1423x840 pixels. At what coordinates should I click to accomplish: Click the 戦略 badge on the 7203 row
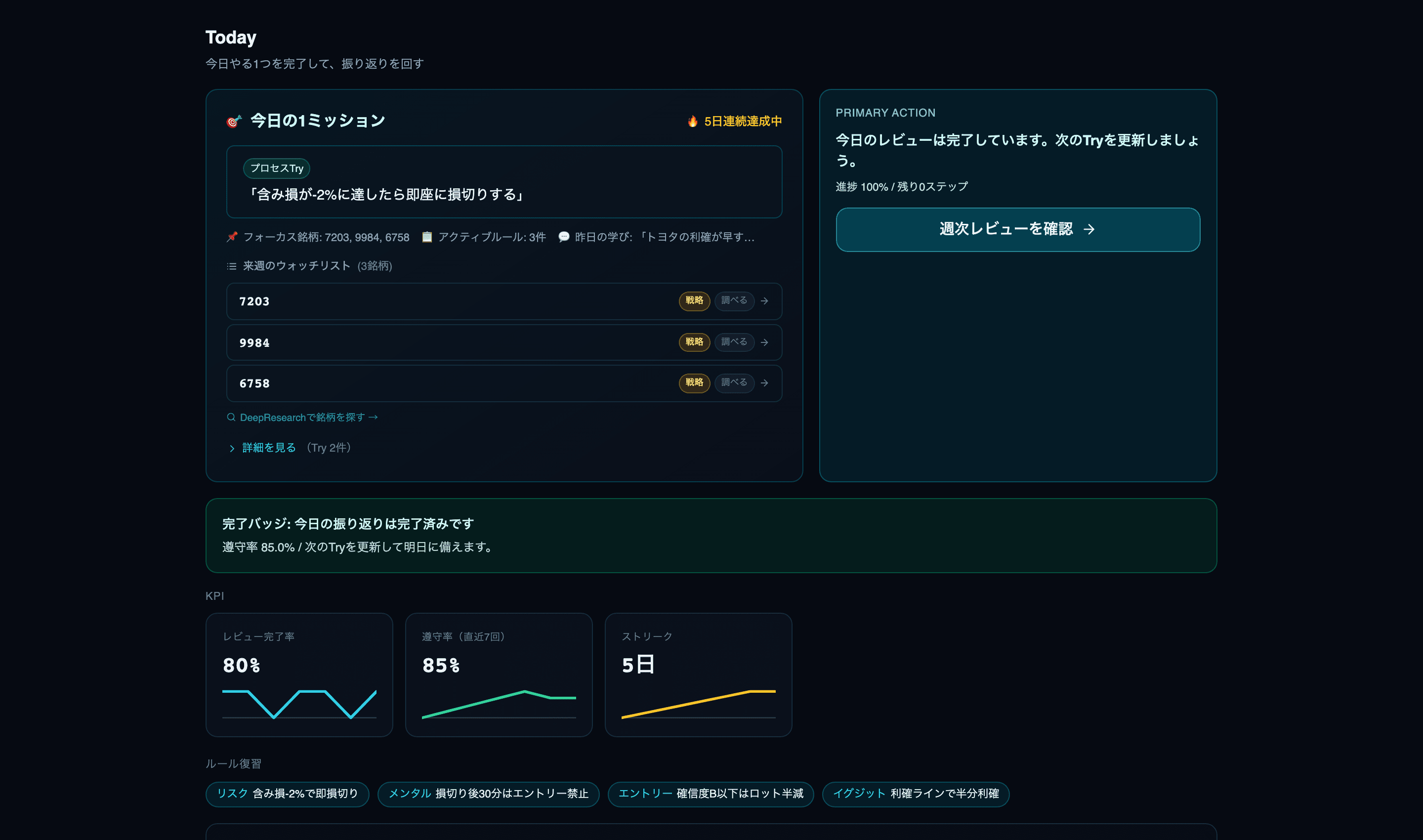694,300
